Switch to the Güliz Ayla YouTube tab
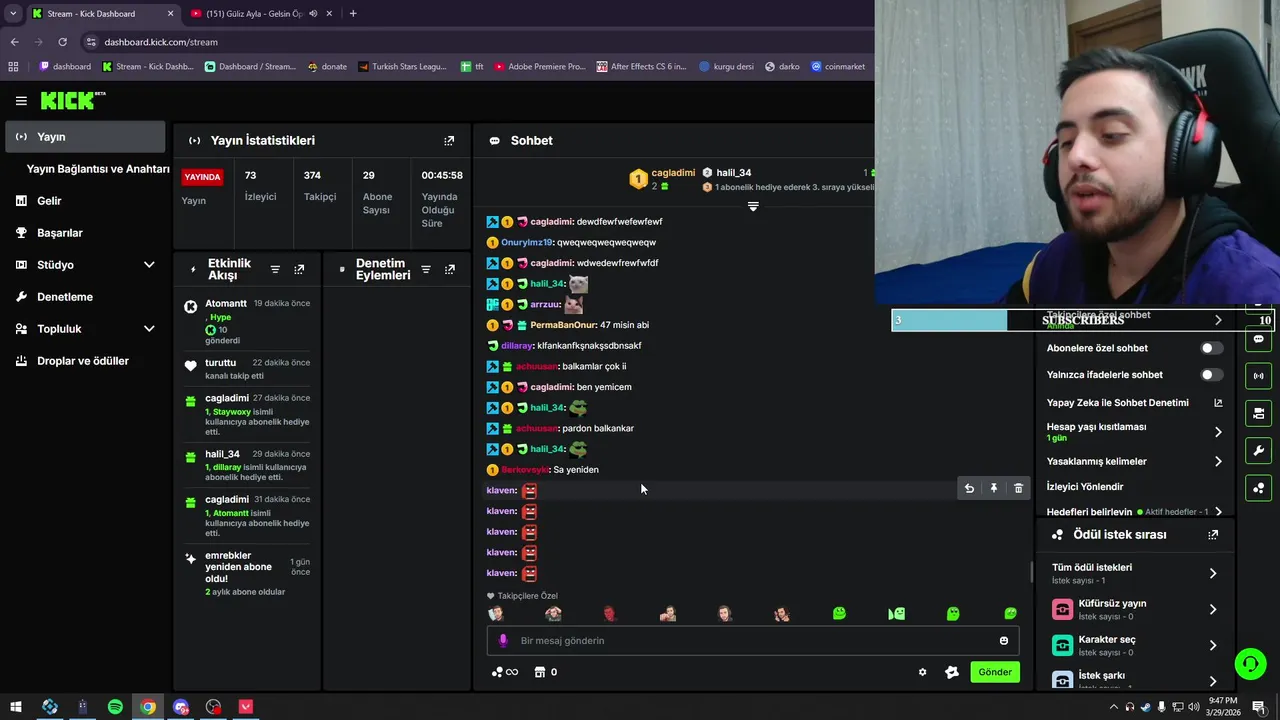 click(x=260, y=13)
